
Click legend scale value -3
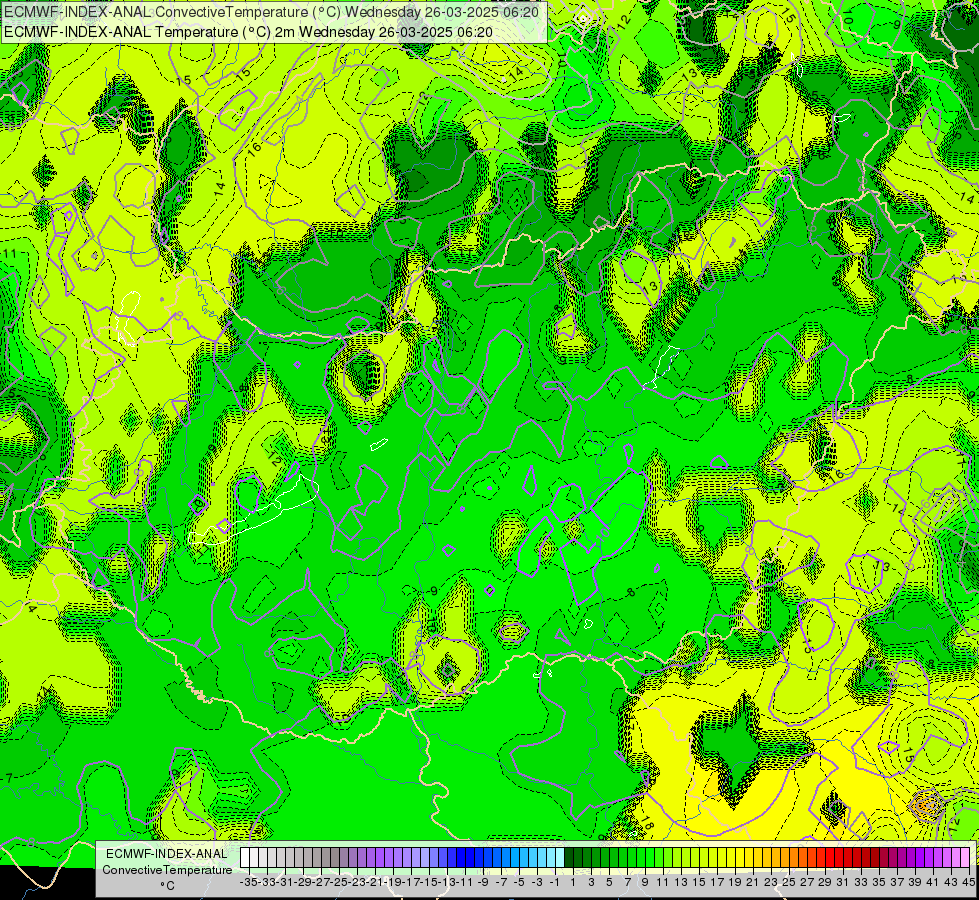point(538,882)
